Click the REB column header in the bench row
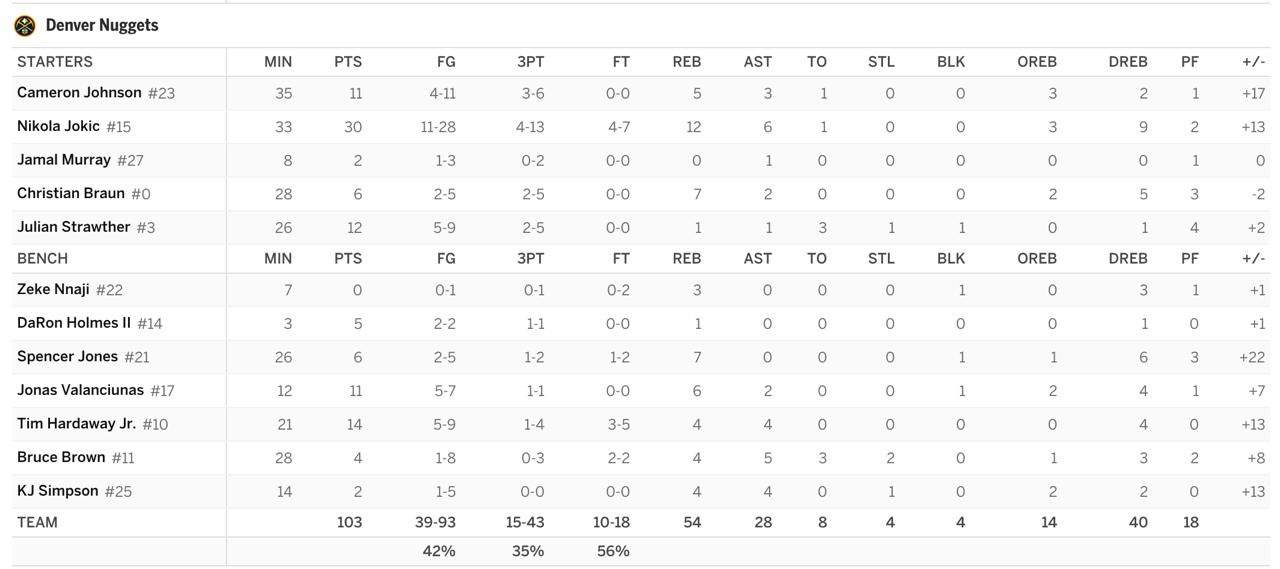 tap(686, 258)
